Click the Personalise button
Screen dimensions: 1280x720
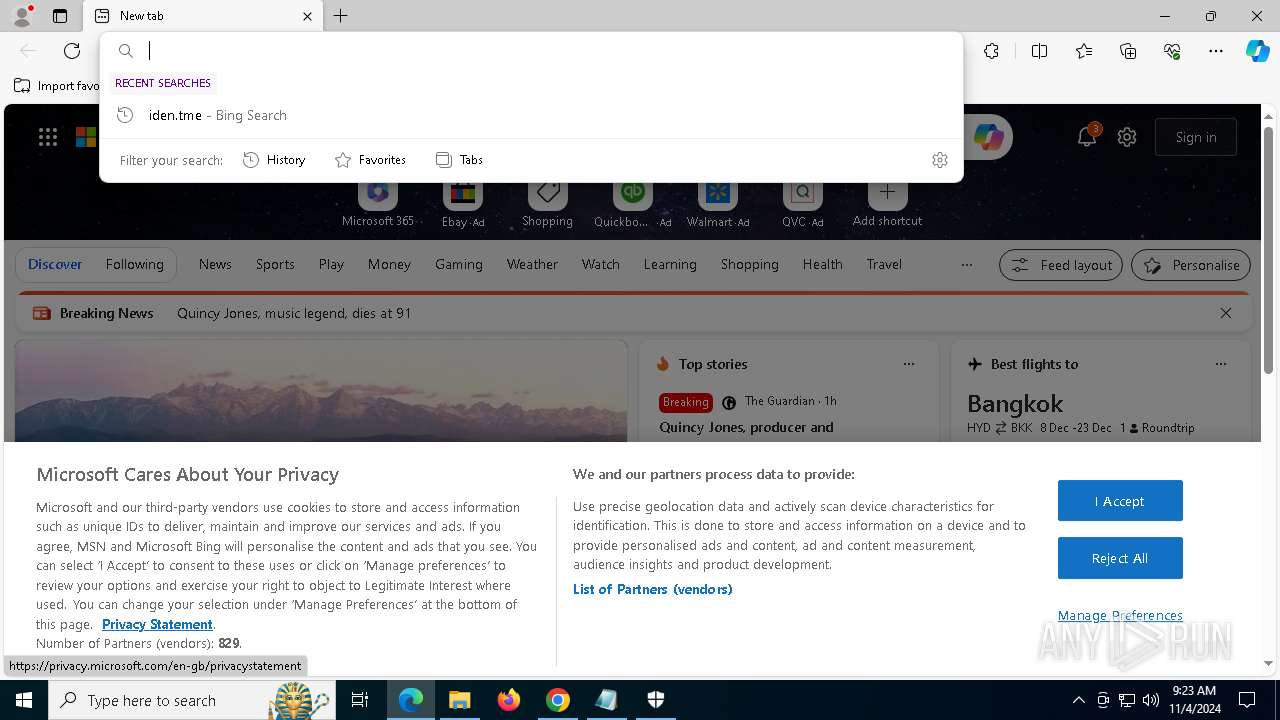(1191, 265)
